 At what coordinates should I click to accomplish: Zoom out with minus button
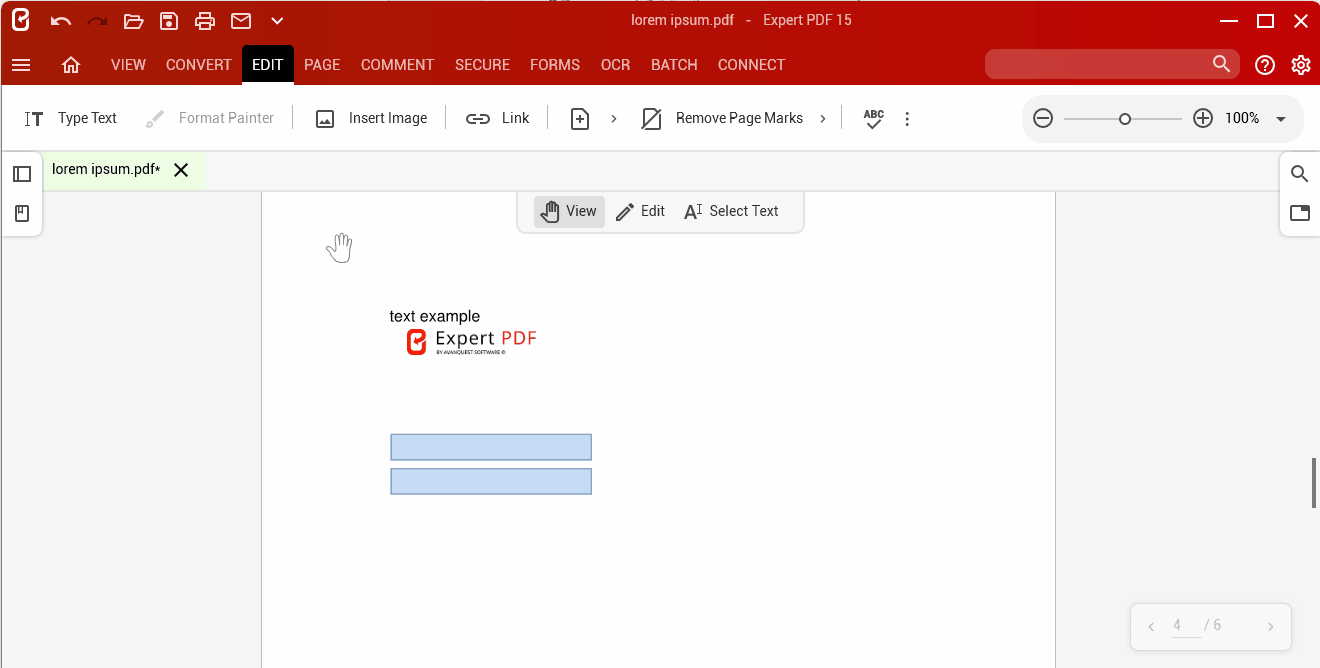[x=1043, y=118]
